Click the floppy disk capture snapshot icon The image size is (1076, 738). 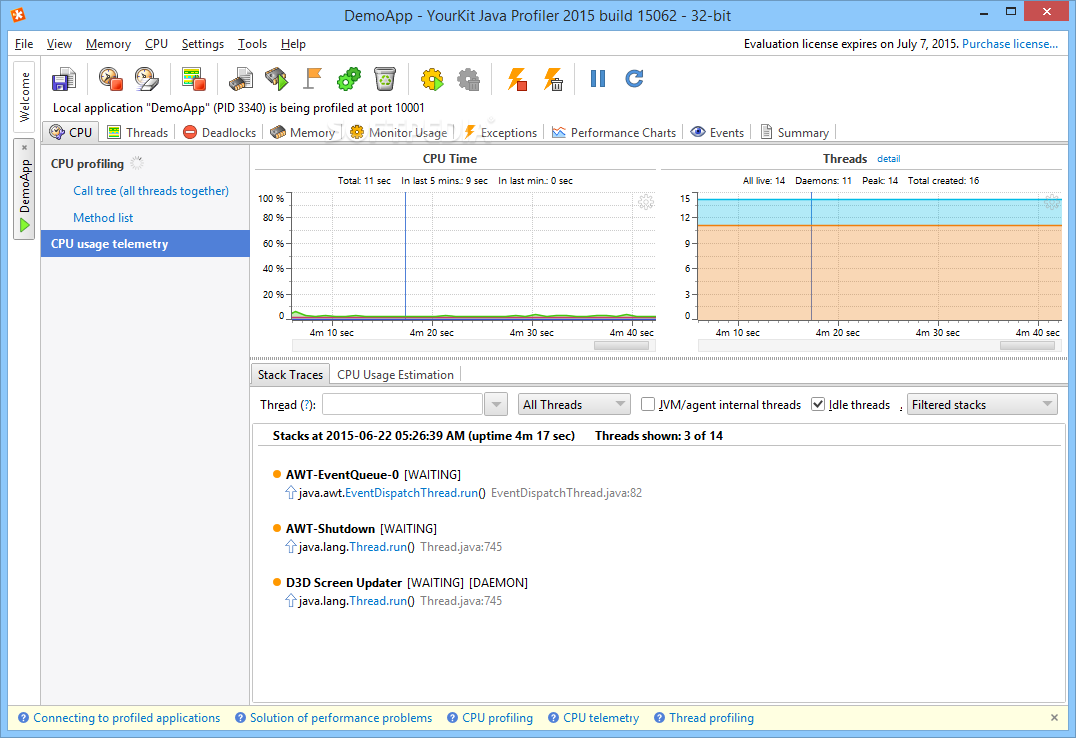pyautogui.click(x=64, y=79)
